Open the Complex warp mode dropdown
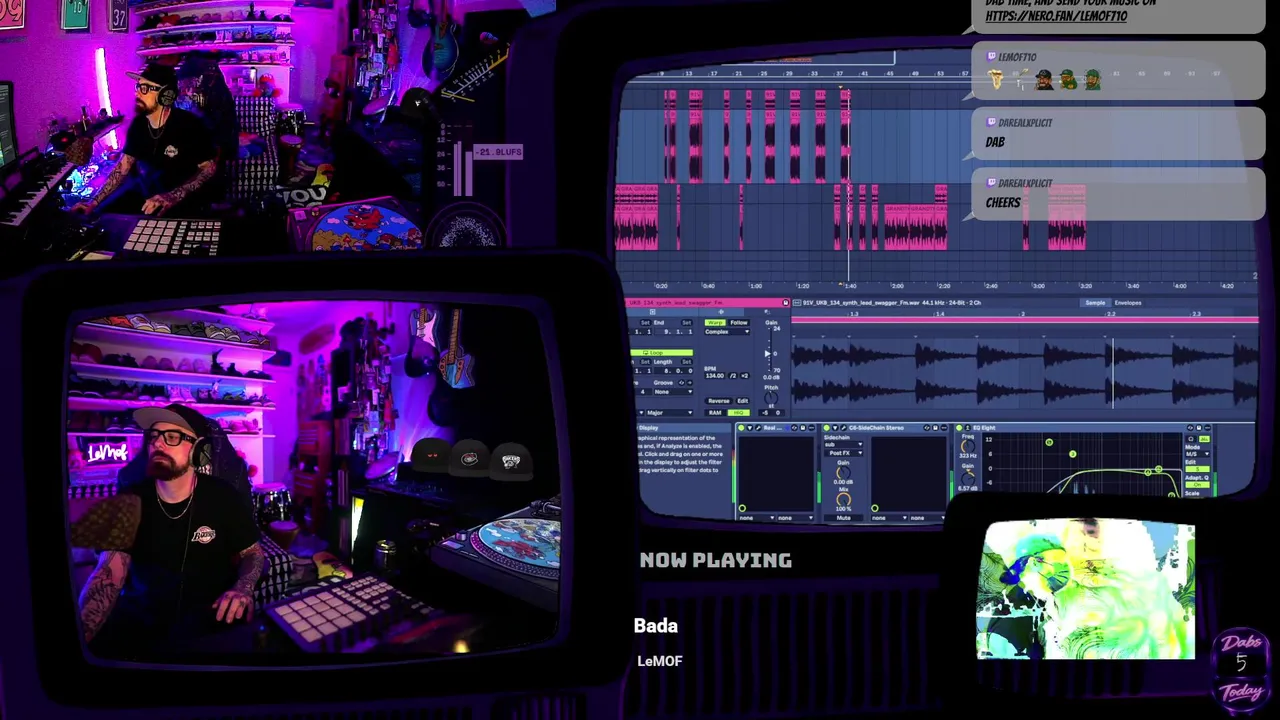This screenshot has height=720, width=1280. [727, 332]
